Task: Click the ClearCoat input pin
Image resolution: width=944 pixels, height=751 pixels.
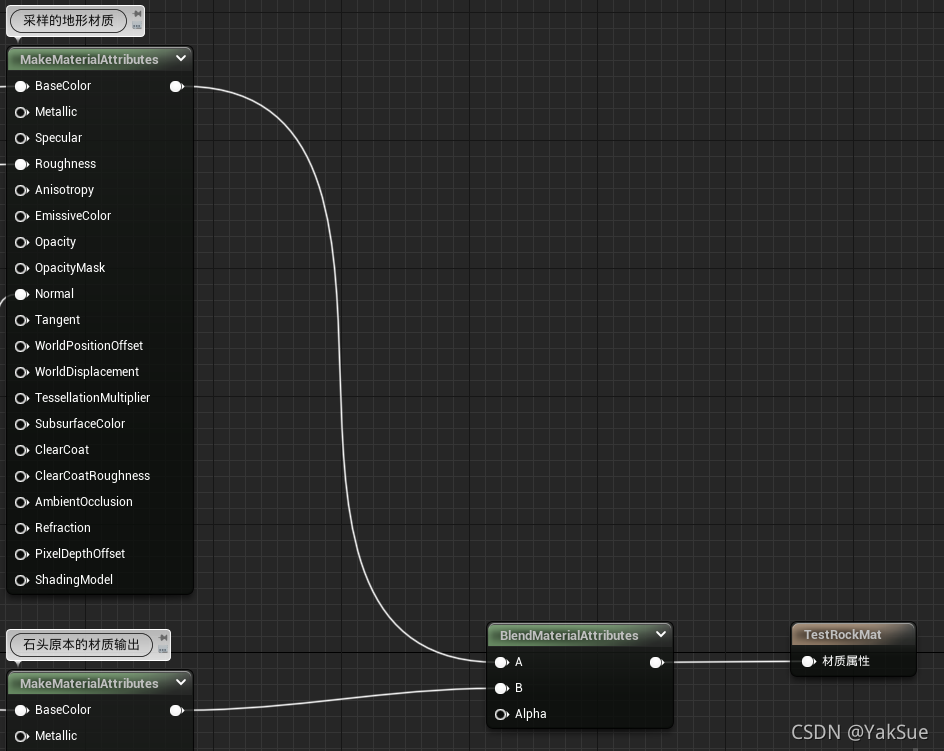Action: click(x=22, y=450)
